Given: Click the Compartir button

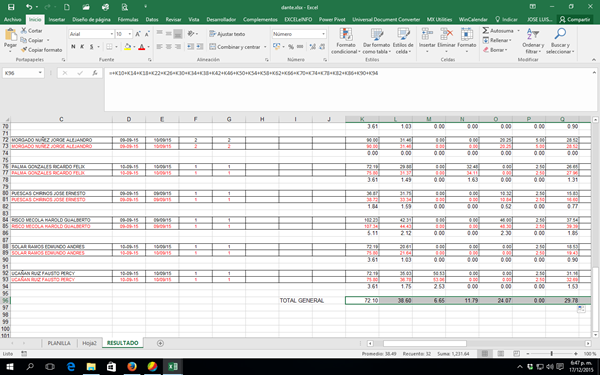Looking at the screenshot, I should pos(575,19).
